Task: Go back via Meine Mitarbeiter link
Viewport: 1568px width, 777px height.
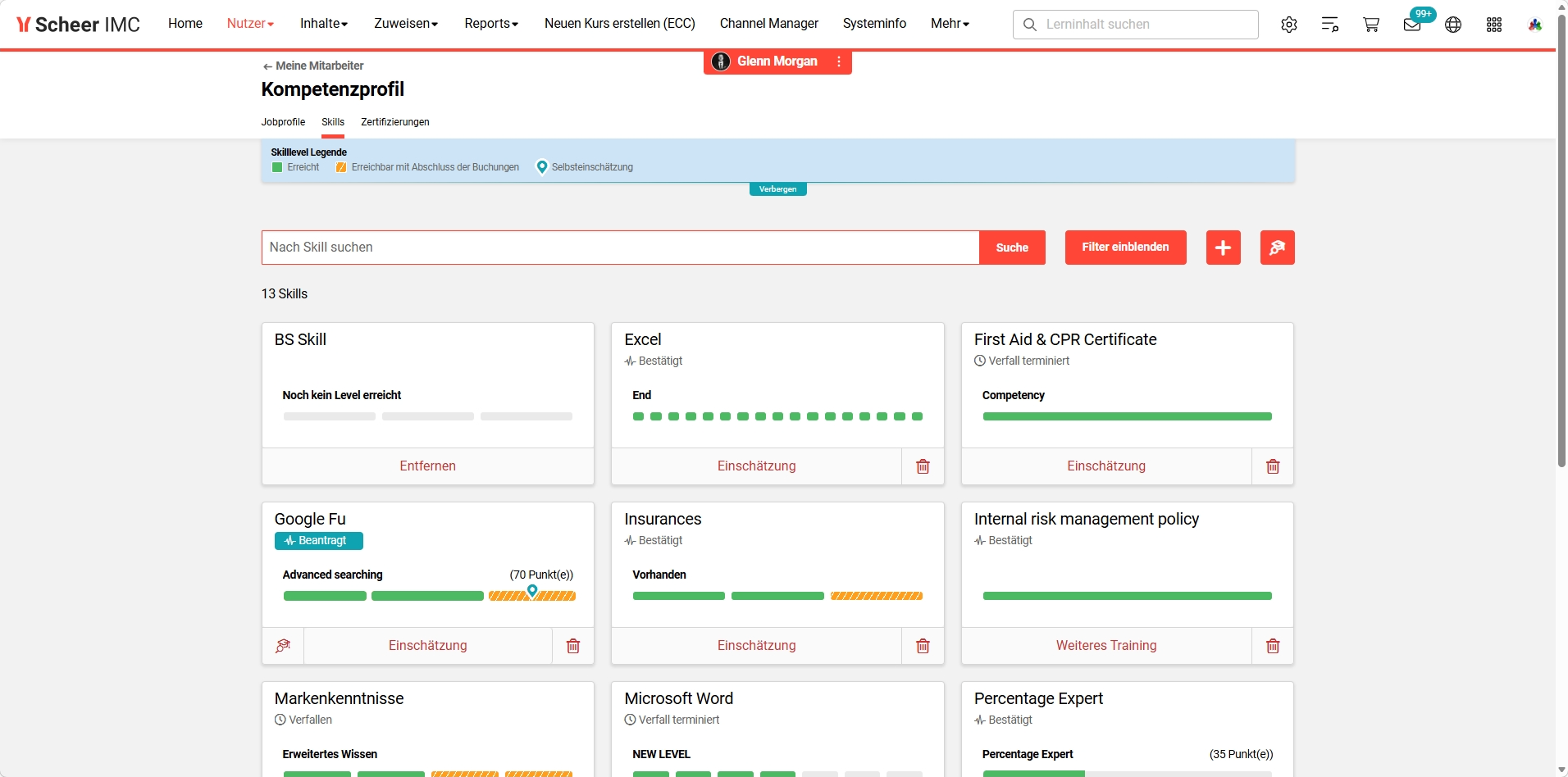Action: (313, 66)
